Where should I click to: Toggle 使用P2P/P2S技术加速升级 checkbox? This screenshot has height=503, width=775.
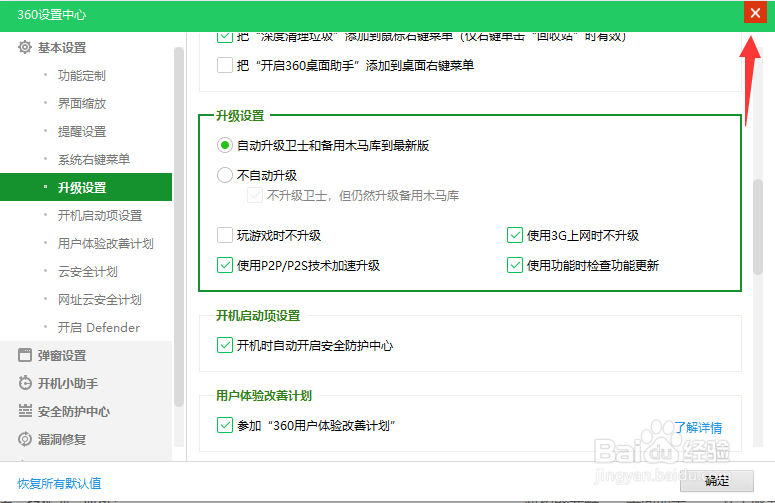tap(225, 265)
